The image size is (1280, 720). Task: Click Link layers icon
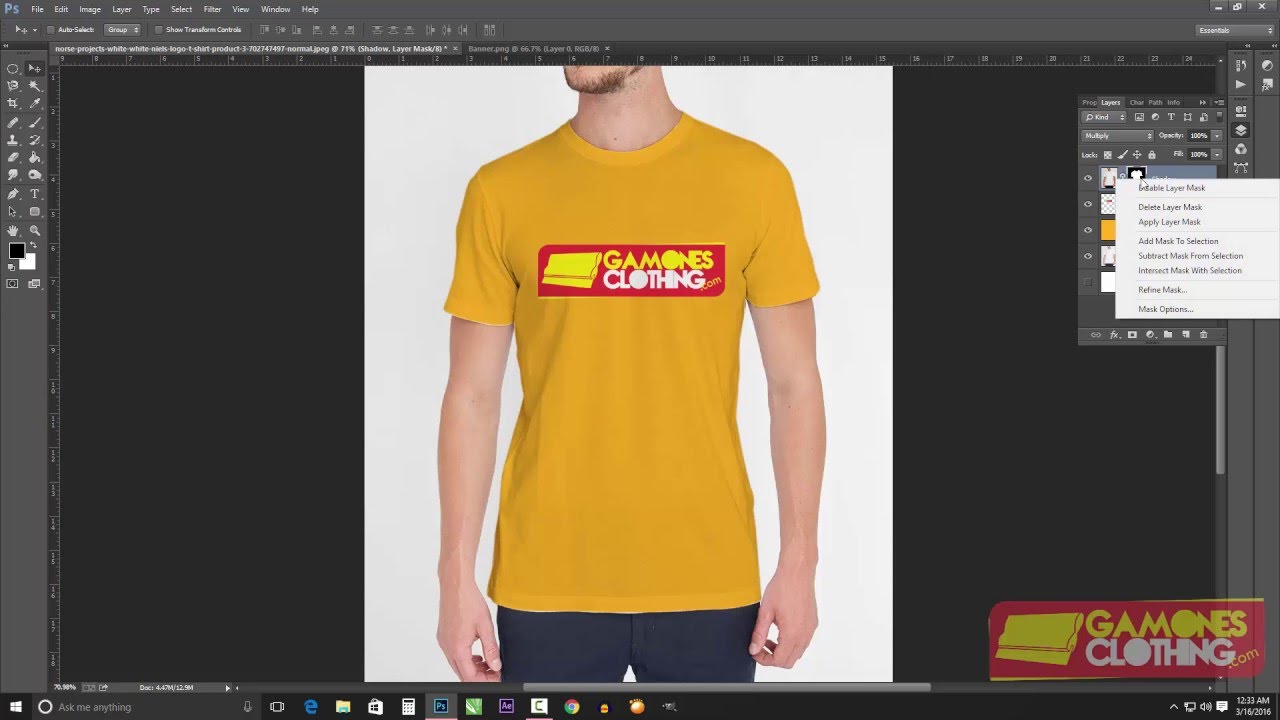pyautogui.click(x=1095, y=335)
